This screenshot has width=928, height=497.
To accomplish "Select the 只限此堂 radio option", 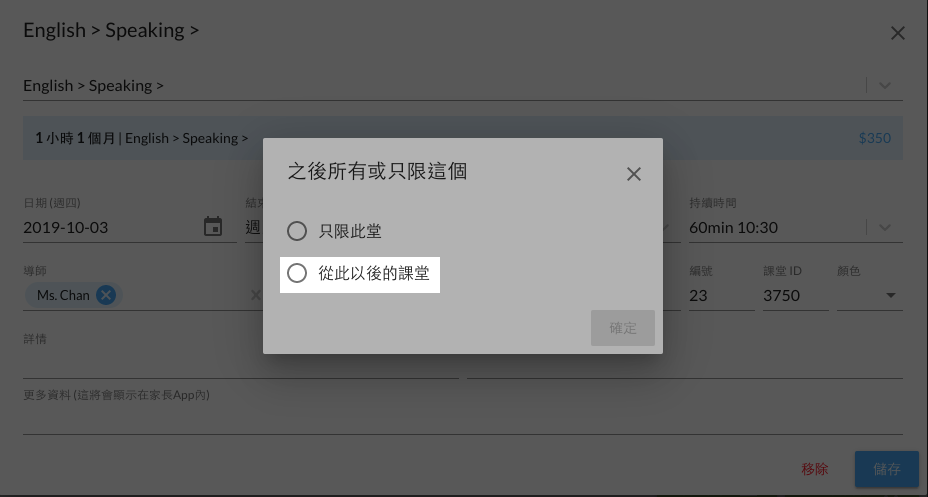I will click(334, 231).
